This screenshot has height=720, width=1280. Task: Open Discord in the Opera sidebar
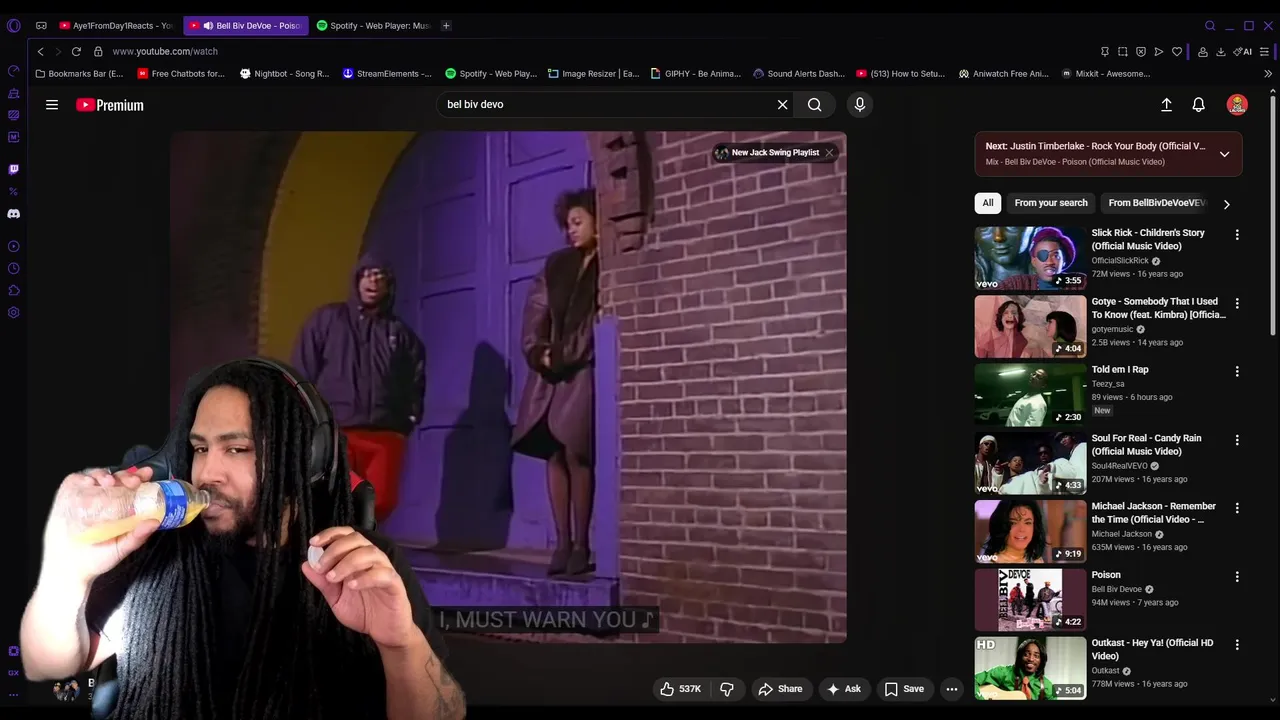click(13, 213)
